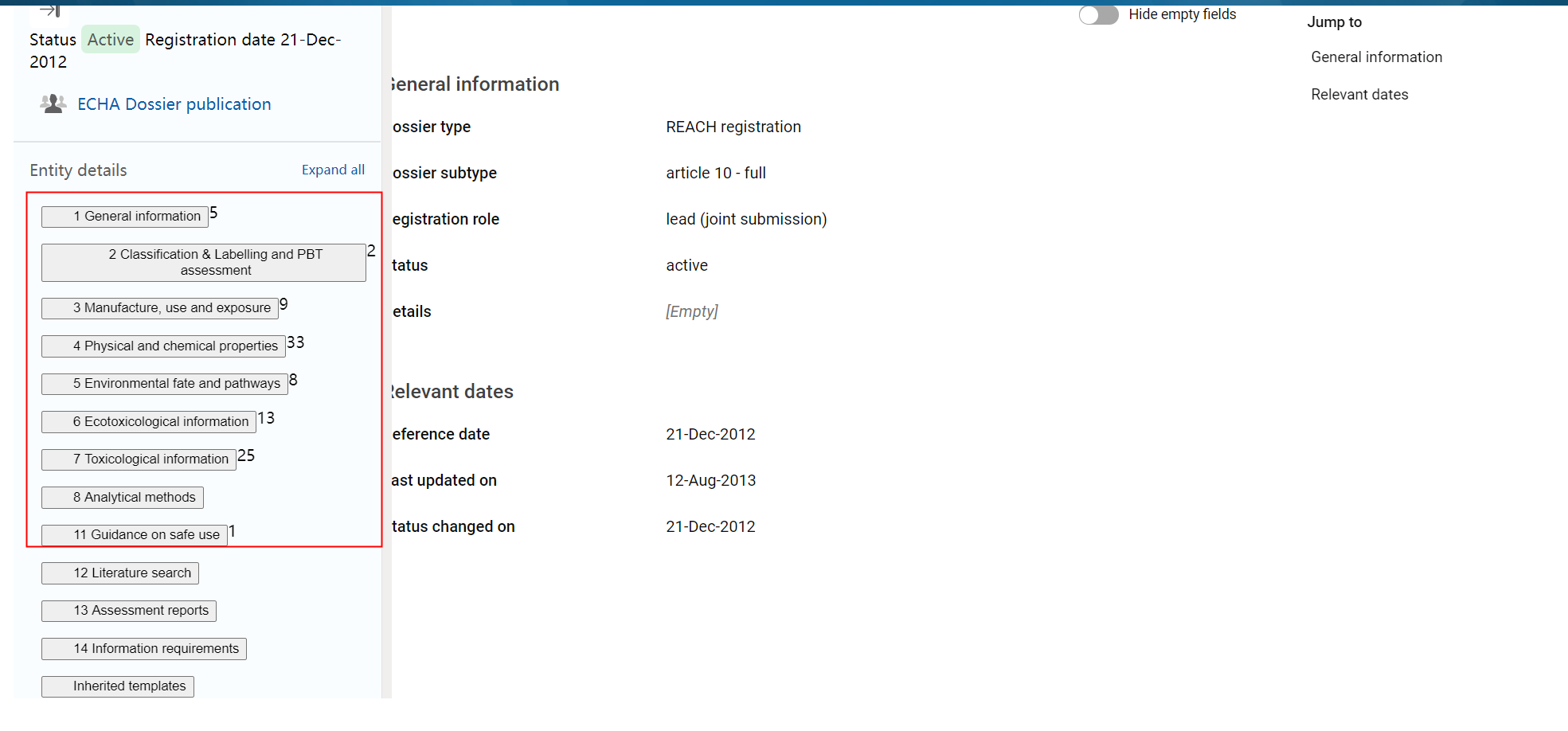Toggle the Hide empty fields switch

(x=1098, y=15)
